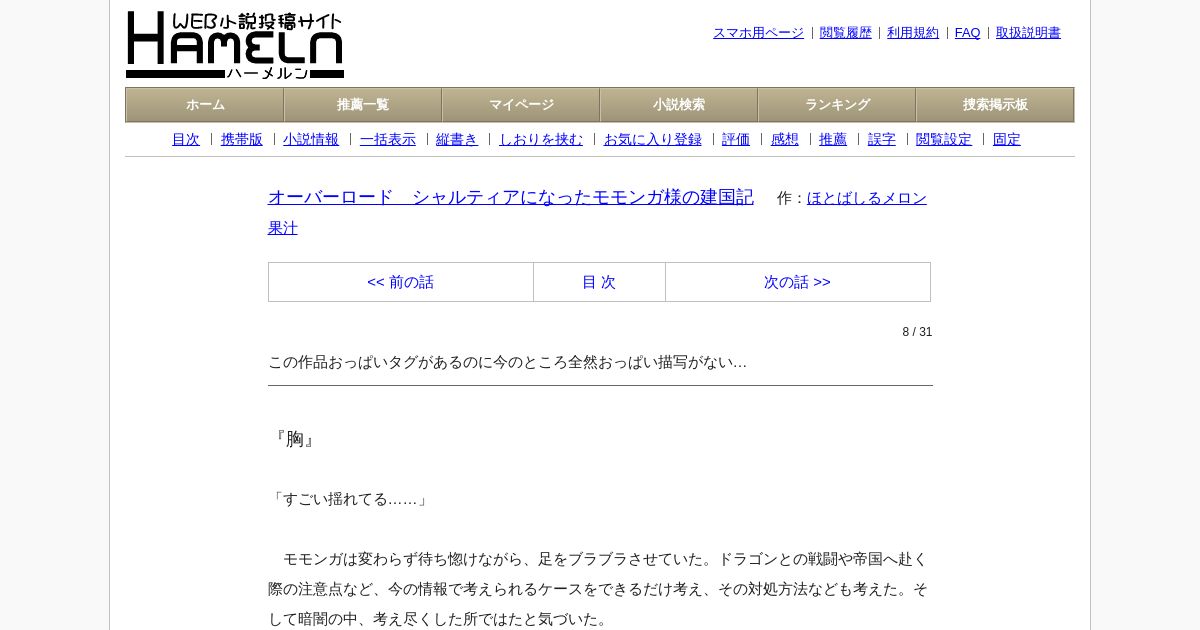Click paragraph starting モモンガは変わらず
Image resolution: width=1200 pixels, height=630 pixels.
pos(599,589)
